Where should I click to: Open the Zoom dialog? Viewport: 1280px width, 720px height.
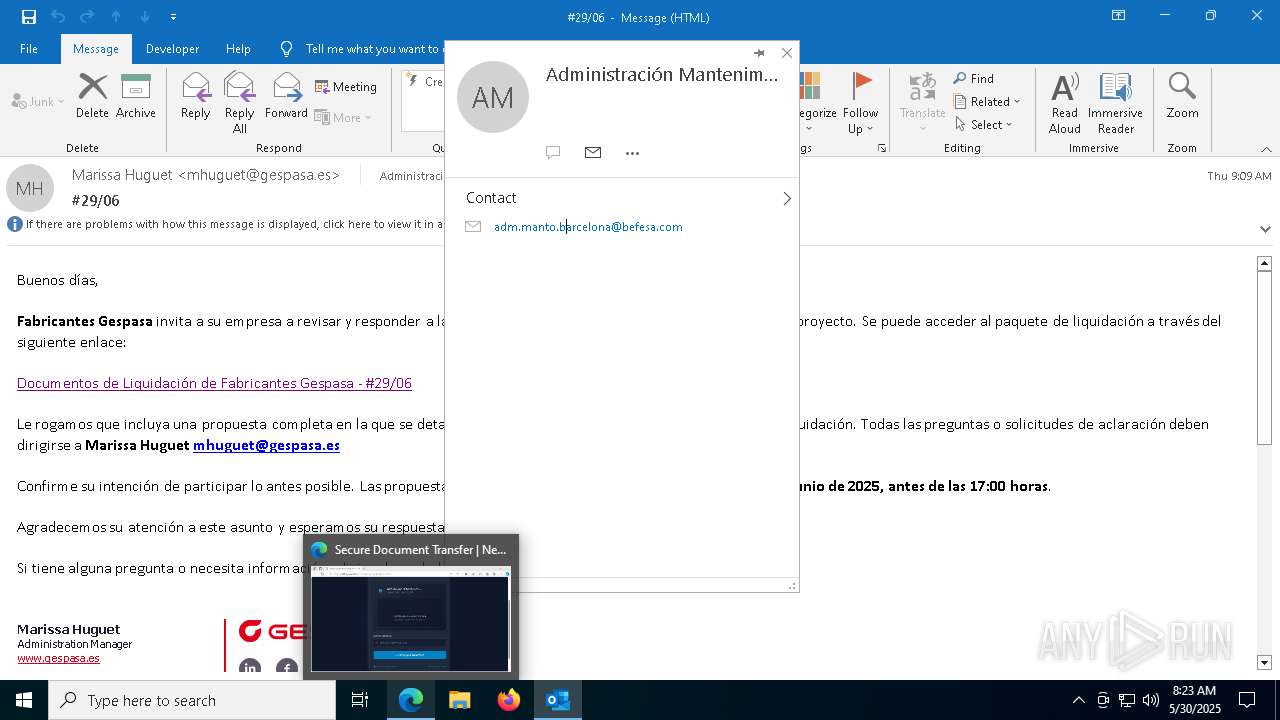1182,96
